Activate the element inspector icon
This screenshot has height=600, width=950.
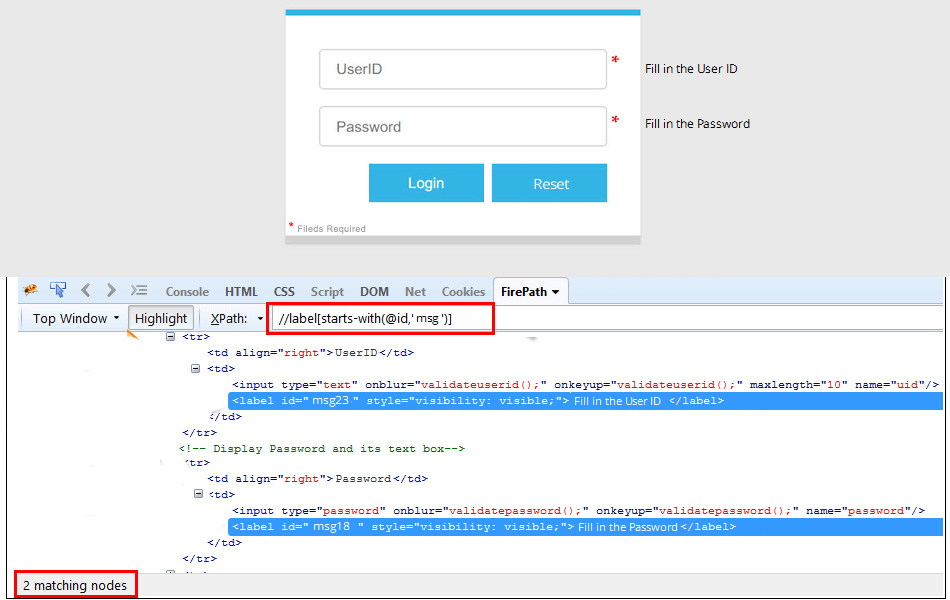[x=58, y=290]
